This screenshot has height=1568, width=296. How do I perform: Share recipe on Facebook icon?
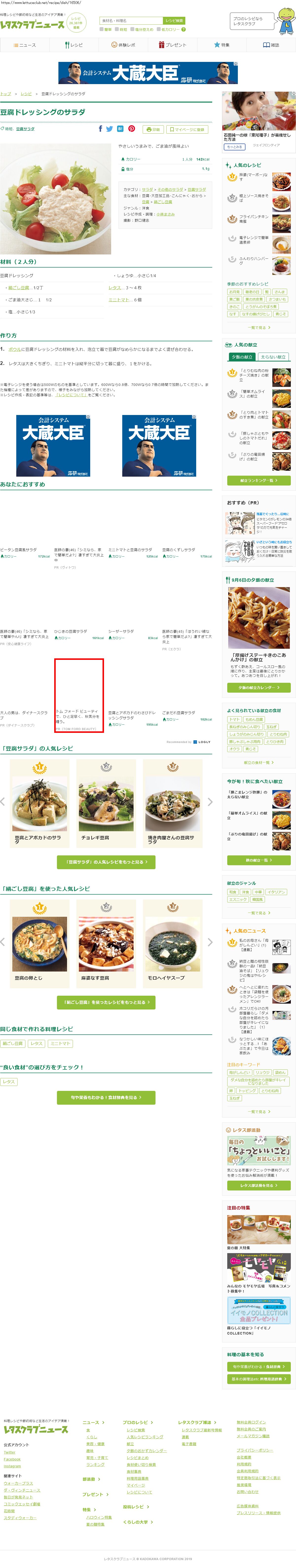100,129
